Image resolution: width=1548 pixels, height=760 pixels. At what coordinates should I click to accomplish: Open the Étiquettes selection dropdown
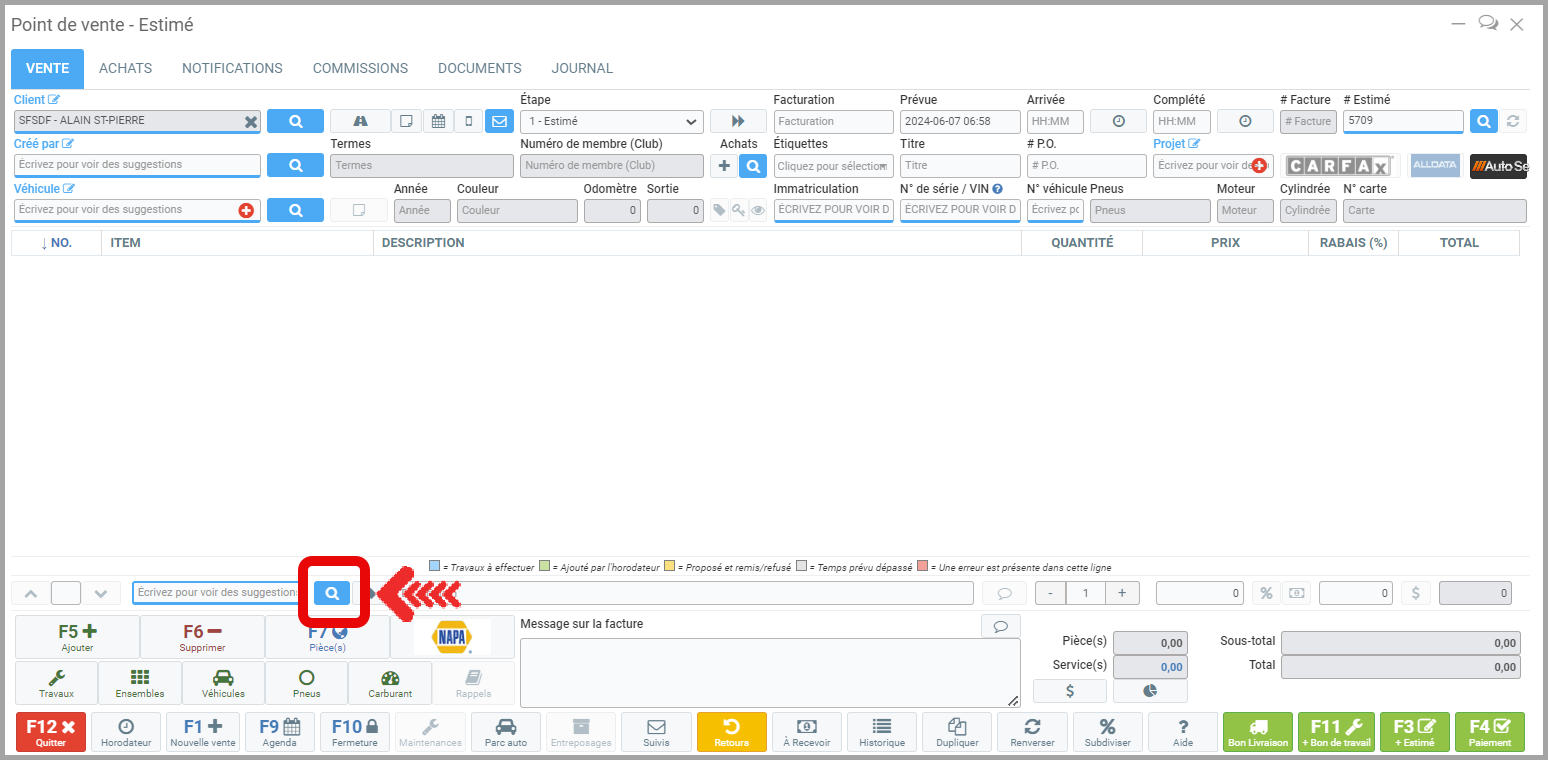[832, 166]
